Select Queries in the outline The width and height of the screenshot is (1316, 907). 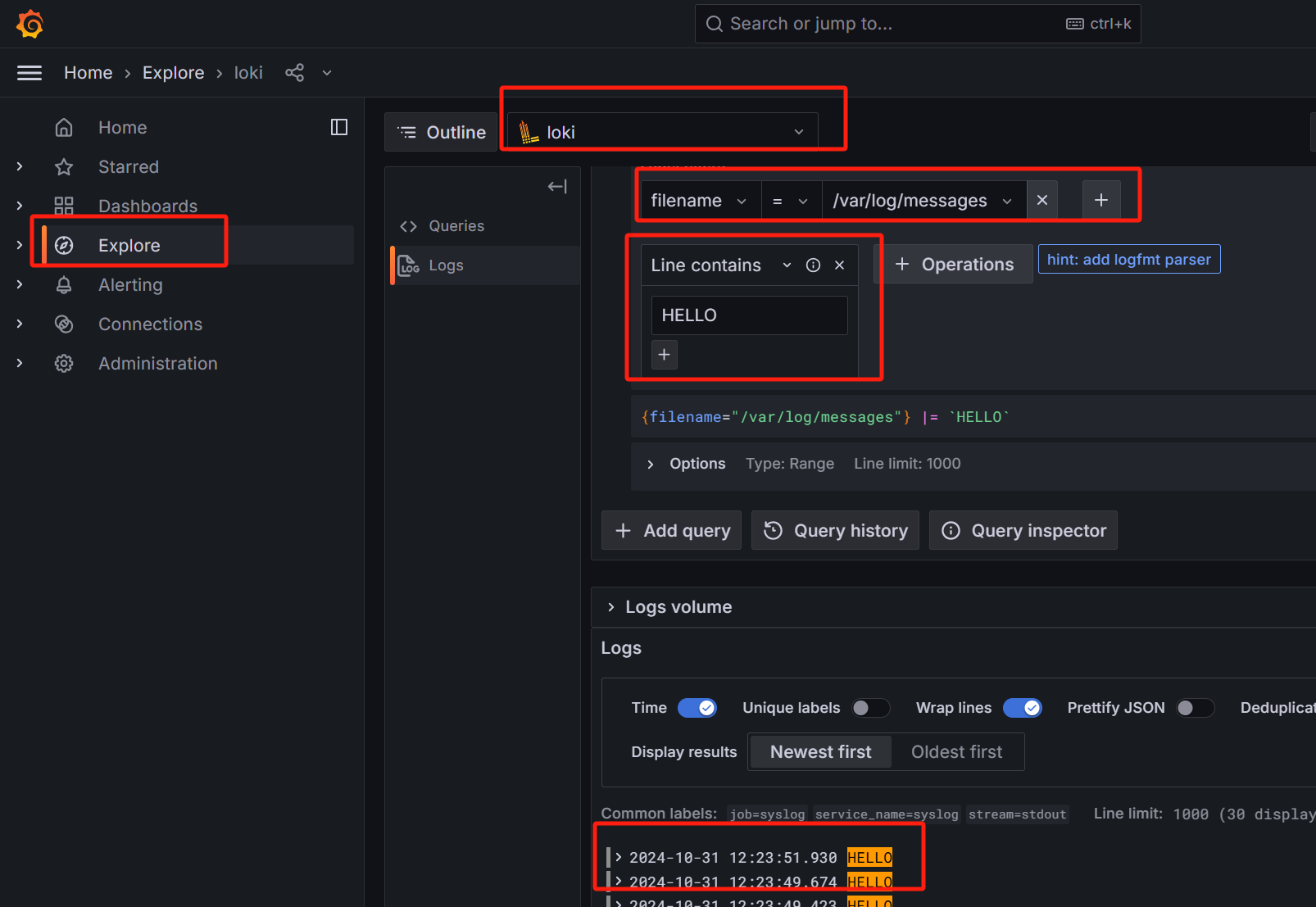pos(456,226)
